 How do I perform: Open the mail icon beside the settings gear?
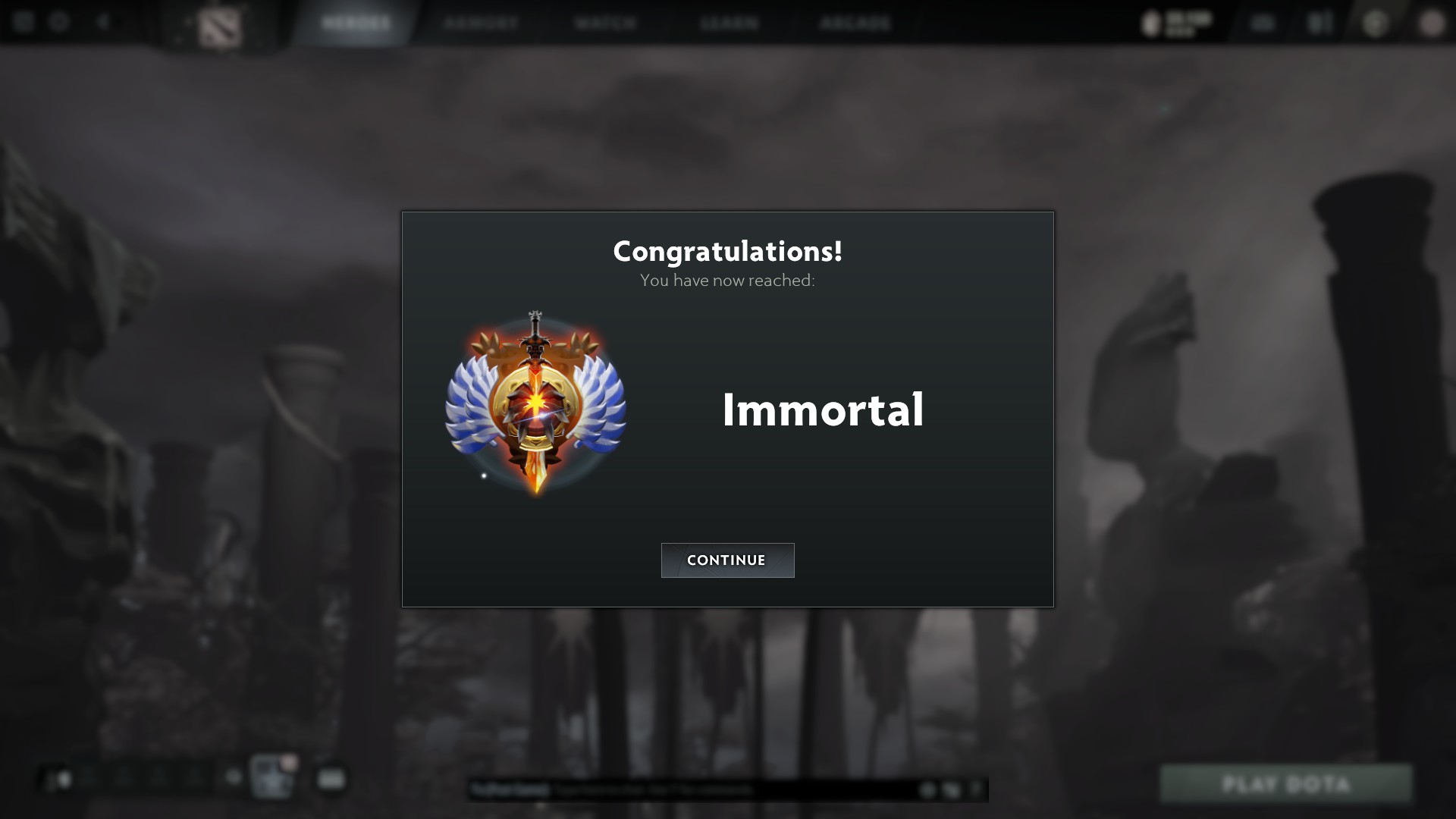coord(24,22)
